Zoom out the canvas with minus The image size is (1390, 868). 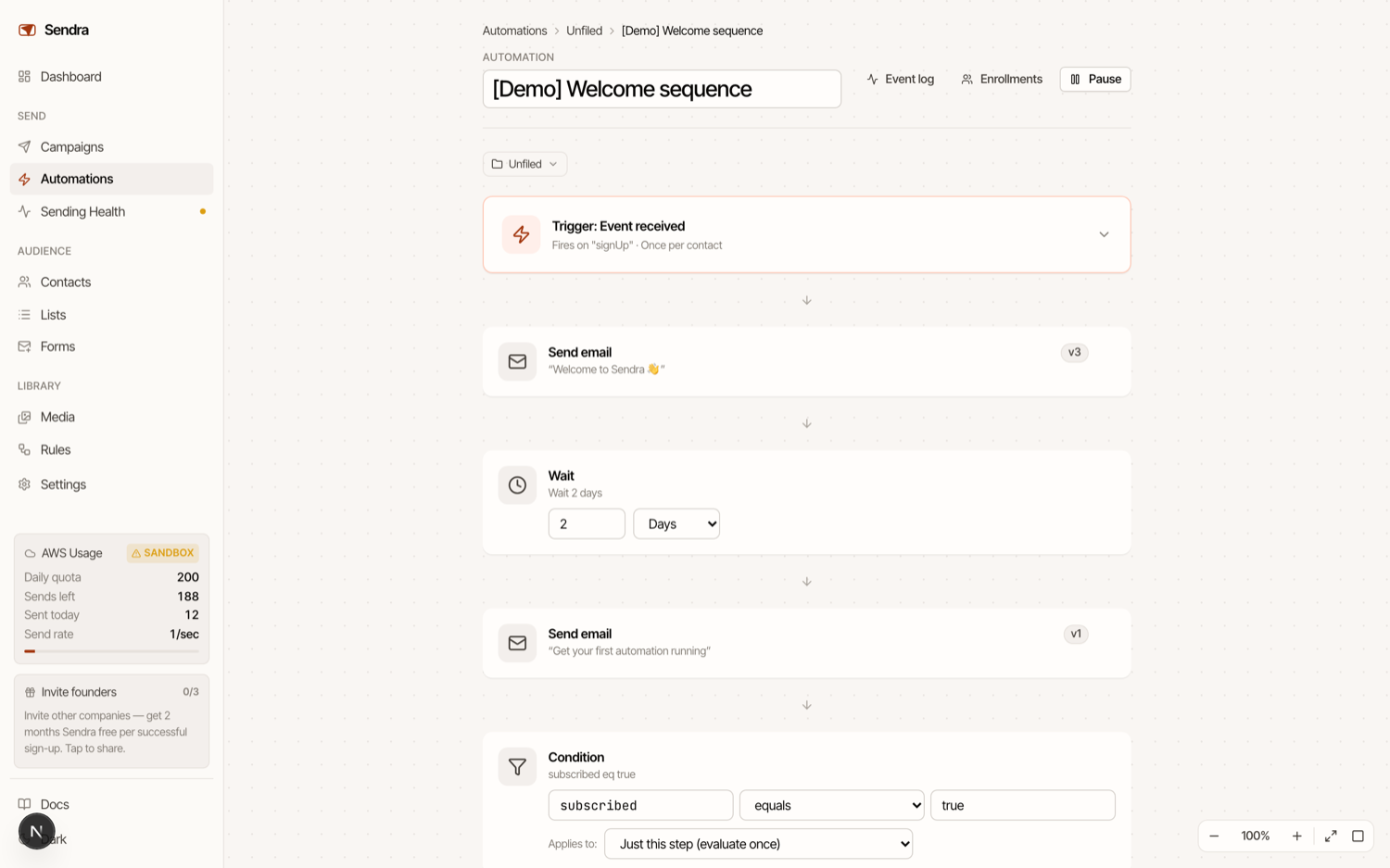[x=1214, y=836]
